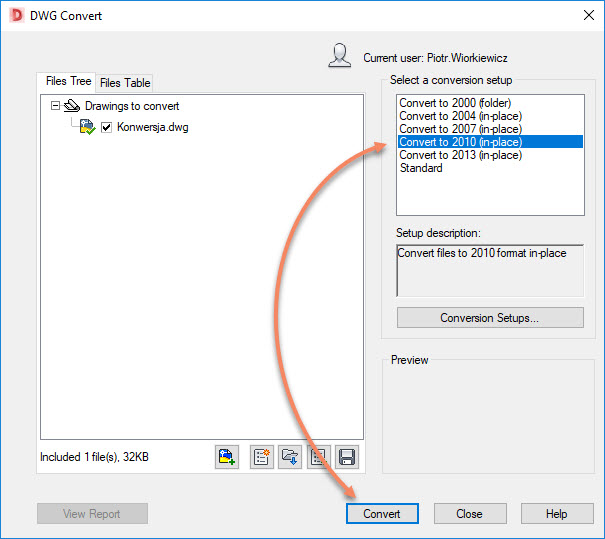Image resolution: width=605 pixels, height=539 pixels.
Task: Pick Convert to 2007 (in-place) setup
Action: 460,129
